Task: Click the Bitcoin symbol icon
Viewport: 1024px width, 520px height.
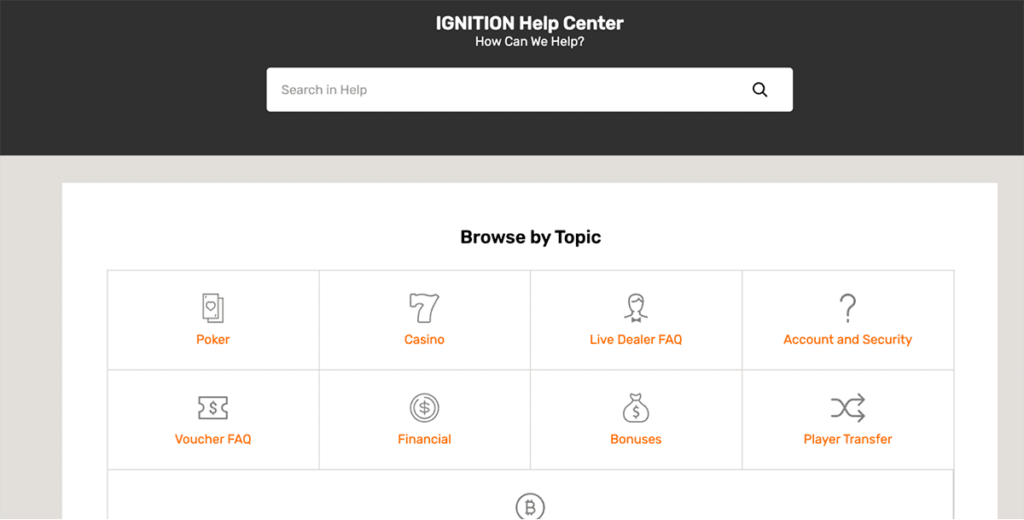Action: click(530, 507)
